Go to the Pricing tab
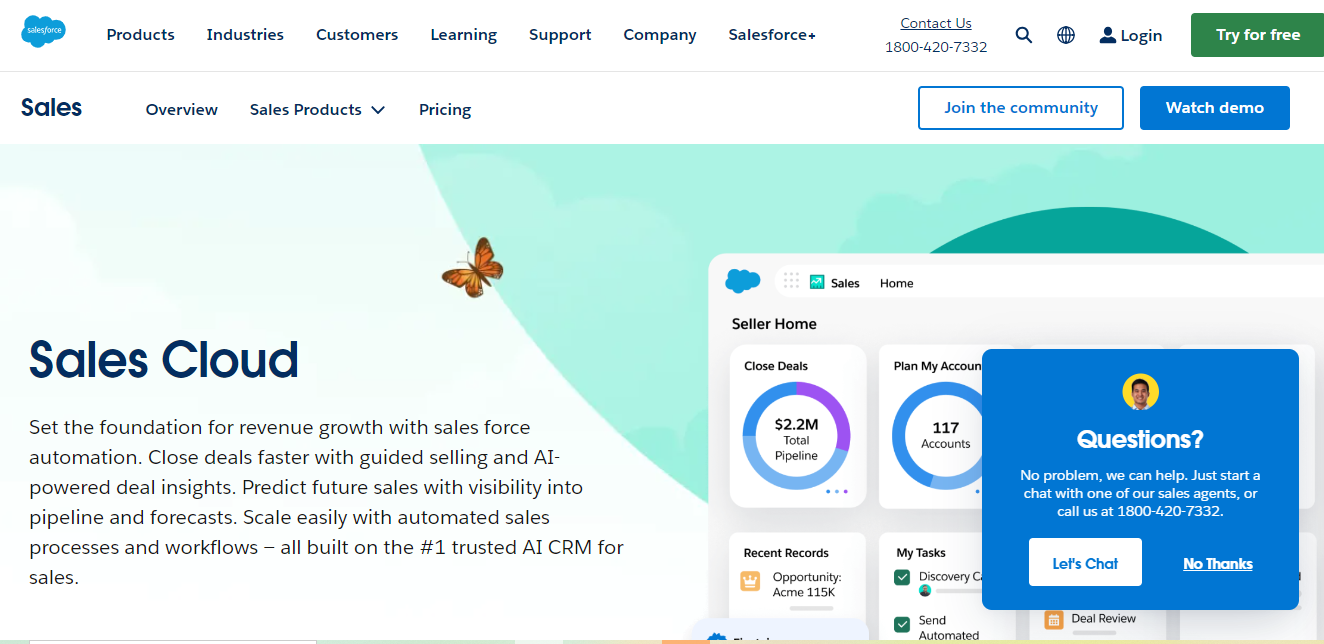This screenshot has width=1324, height=644. [x=445, y=110]
